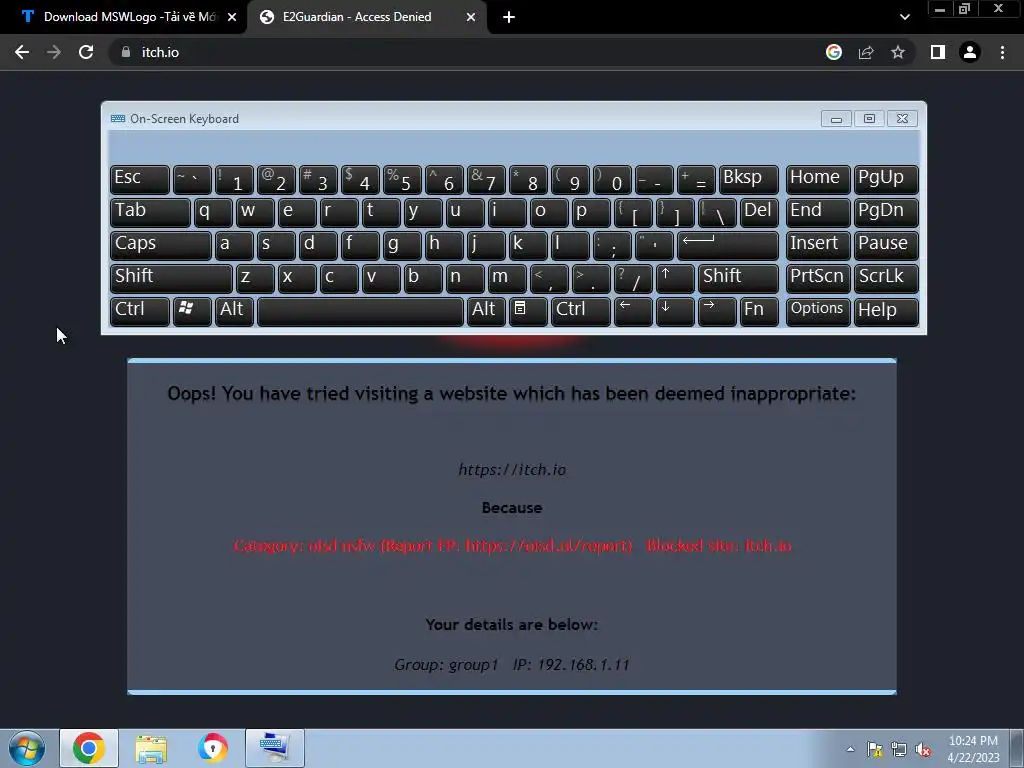Minimize the On-Screen Keyboard window

pos(836,119)
